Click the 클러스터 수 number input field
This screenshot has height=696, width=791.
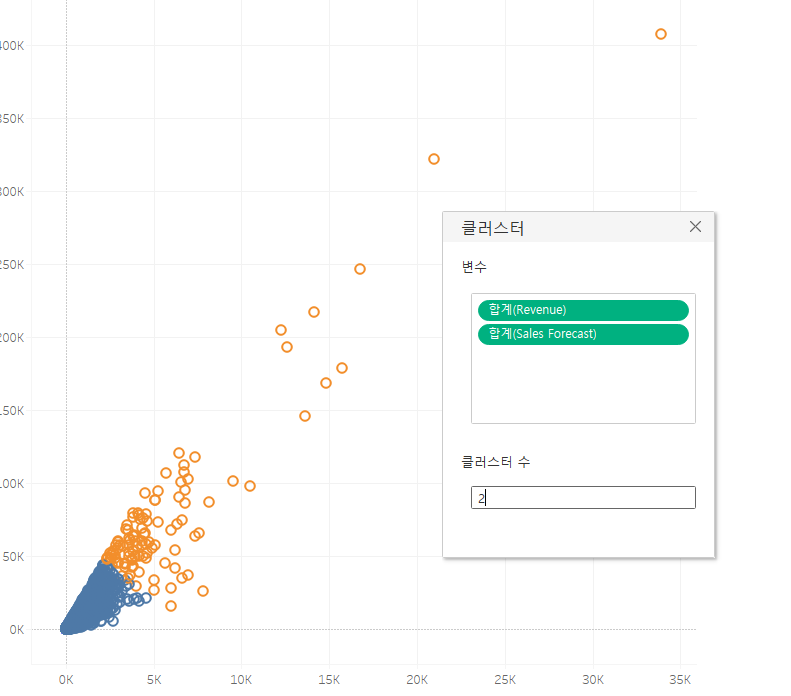point(583,498)
